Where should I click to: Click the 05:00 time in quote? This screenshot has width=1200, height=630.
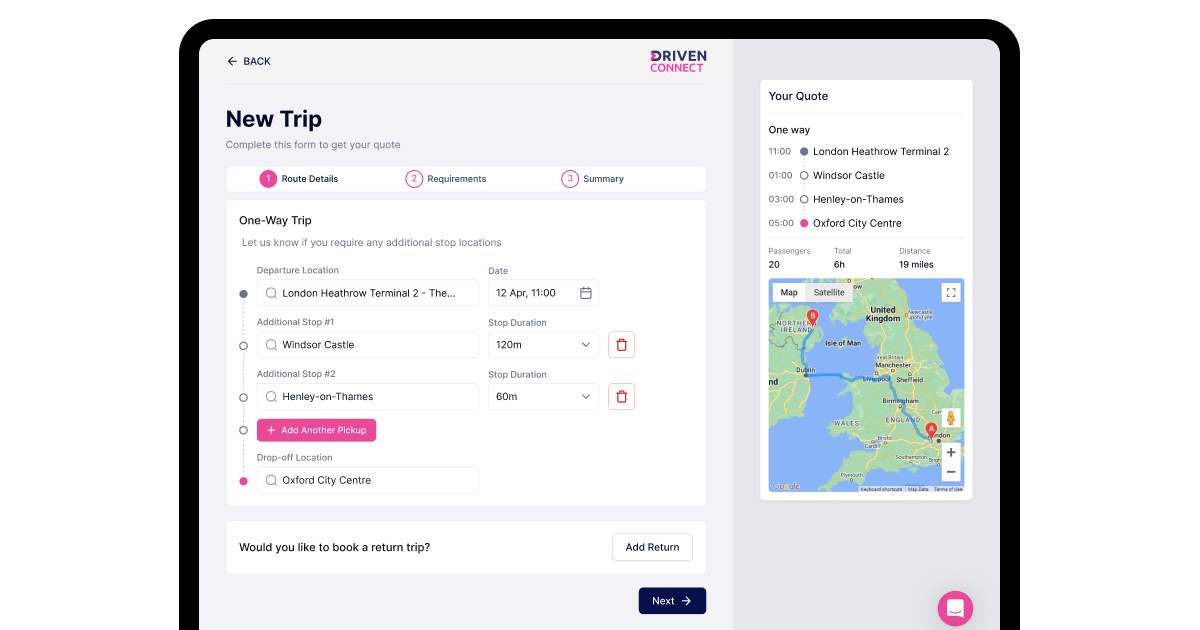[x=781, y=224]
